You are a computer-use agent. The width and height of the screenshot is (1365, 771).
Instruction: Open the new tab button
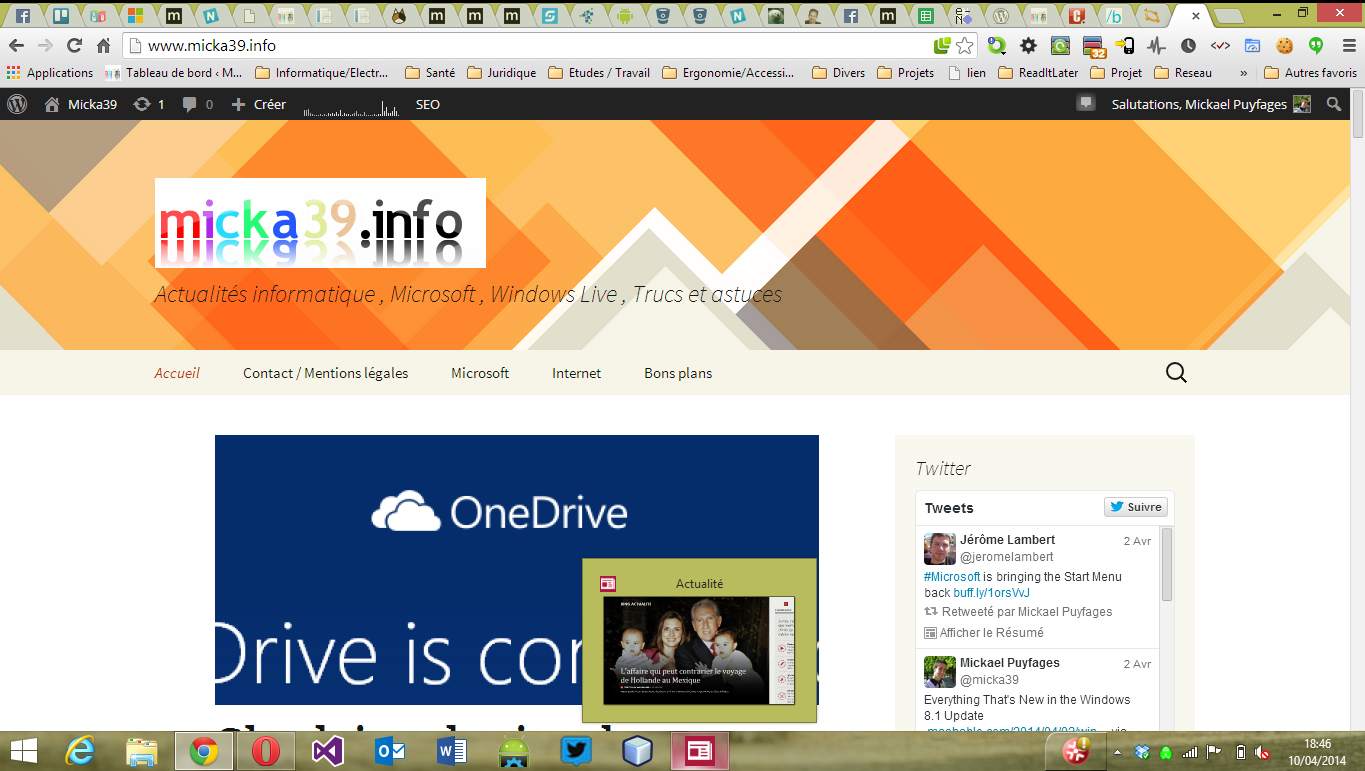(x=1228, y=16)
